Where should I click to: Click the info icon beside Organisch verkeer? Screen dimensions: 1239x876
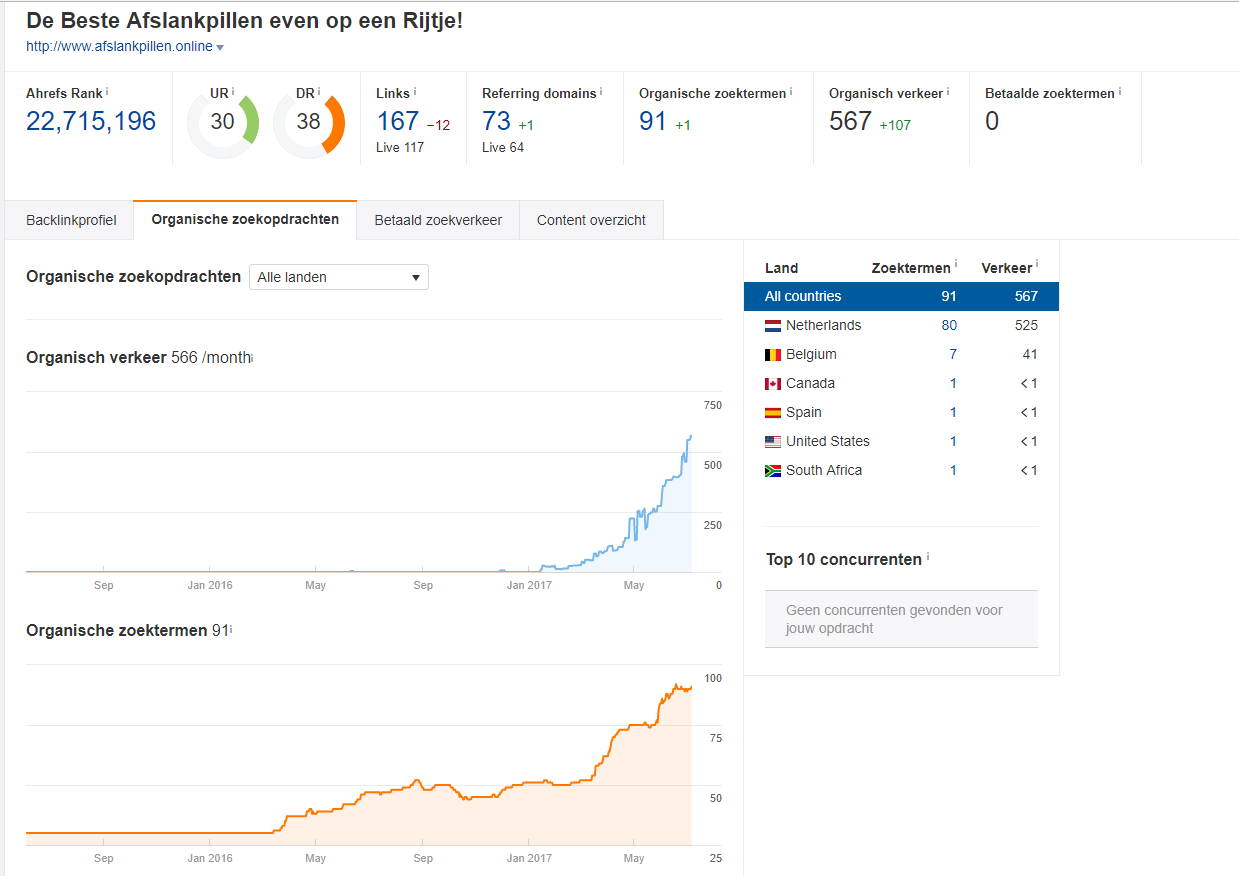(948, 91)
